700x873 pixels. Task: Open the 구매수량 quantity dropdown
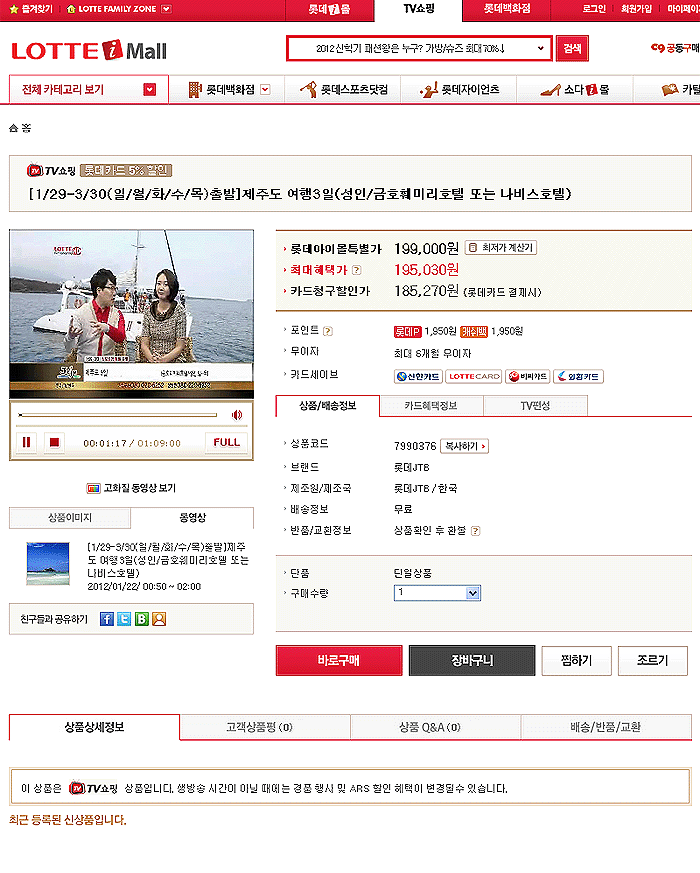click(x=437, y=593)
